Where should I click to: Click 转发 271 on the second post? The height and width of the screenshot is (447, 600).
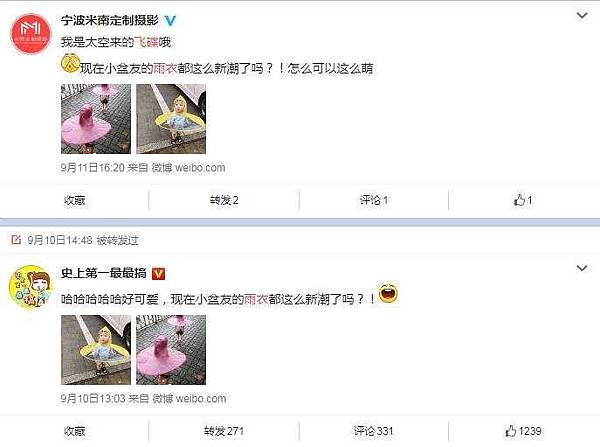224,431
